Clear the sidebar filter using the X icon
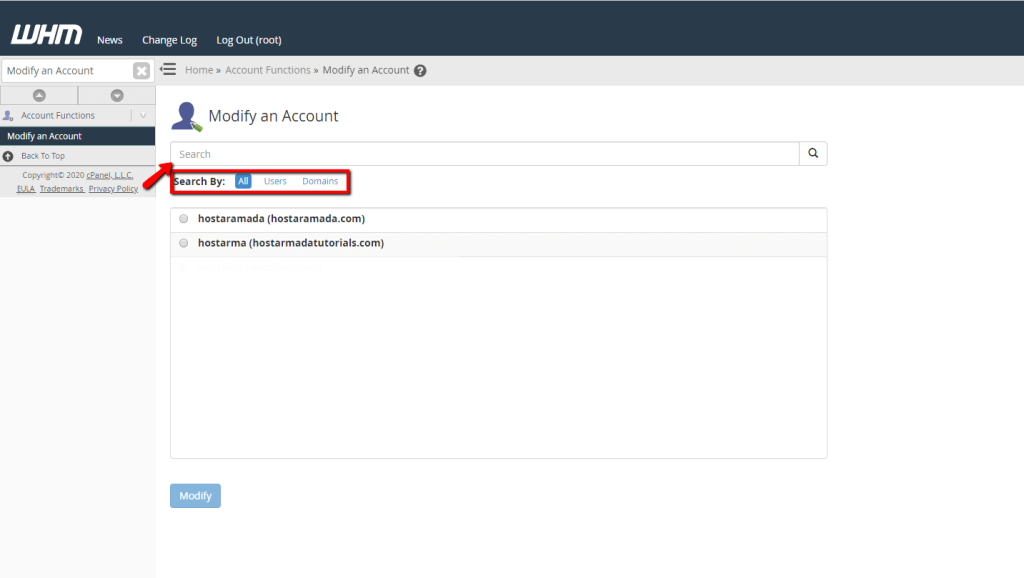The image size is (1024, 578). 140,70
